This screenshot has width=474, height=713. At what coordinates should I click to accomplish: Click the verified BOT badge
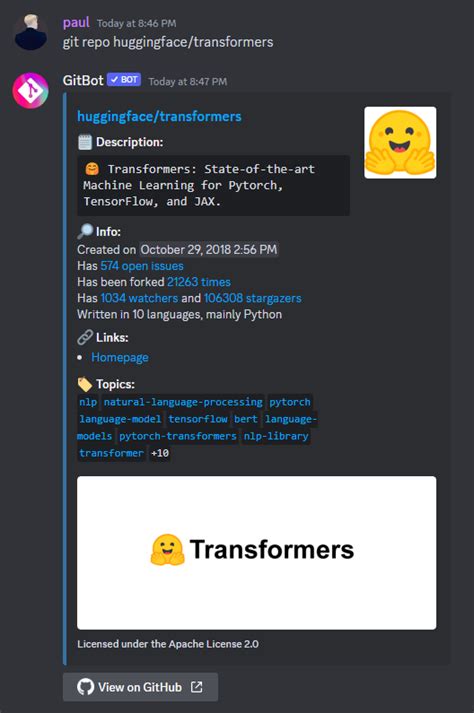click(x=124, y=80)
